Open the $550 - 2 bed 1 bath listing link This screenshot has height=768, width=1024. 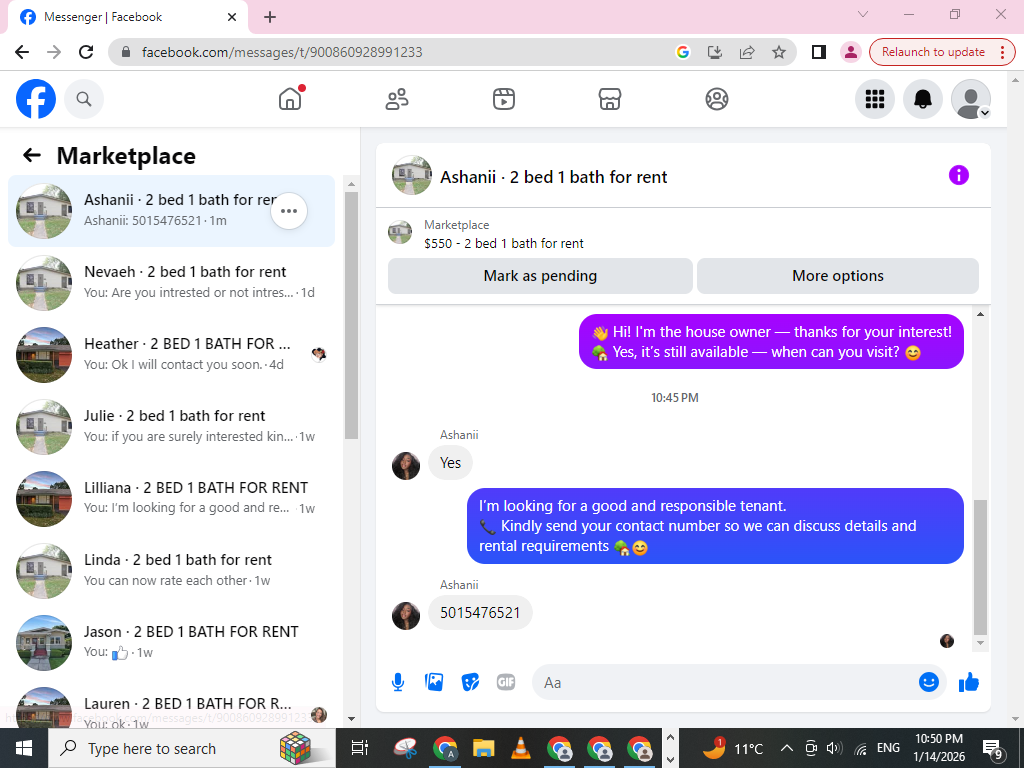[504, 243]
